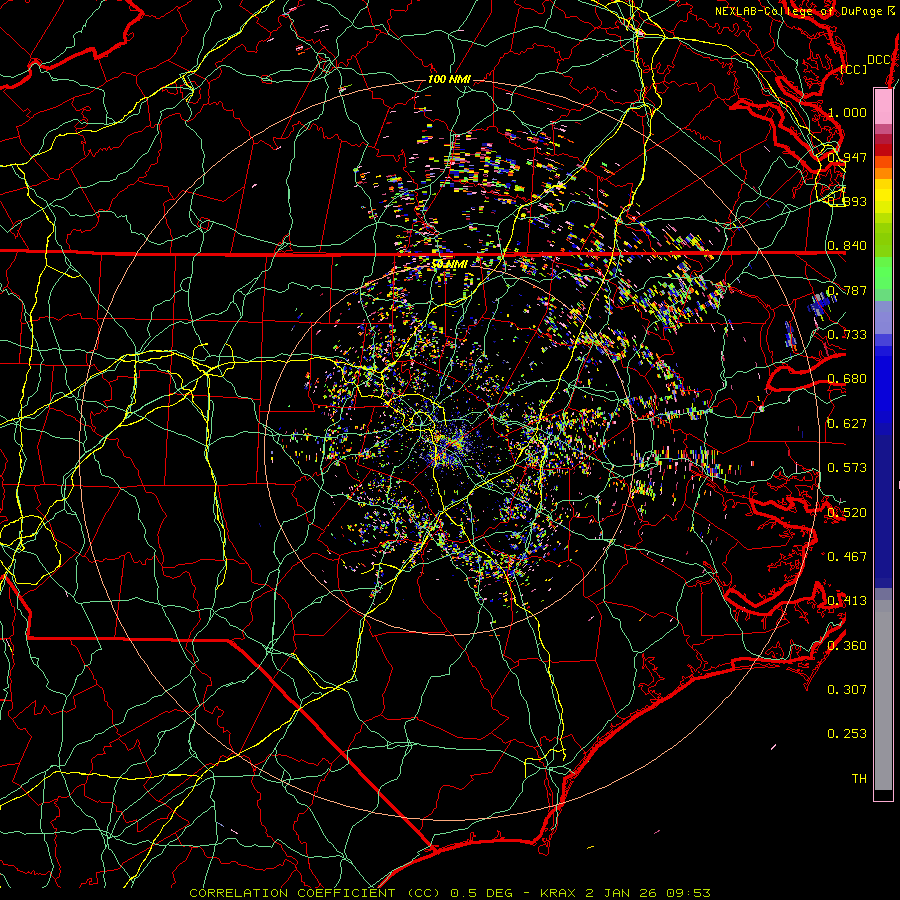Image resolution: width=900 pixels, height=900 pixels.
Task: Select the 0.733 scale value
Action: click(847, 335)
